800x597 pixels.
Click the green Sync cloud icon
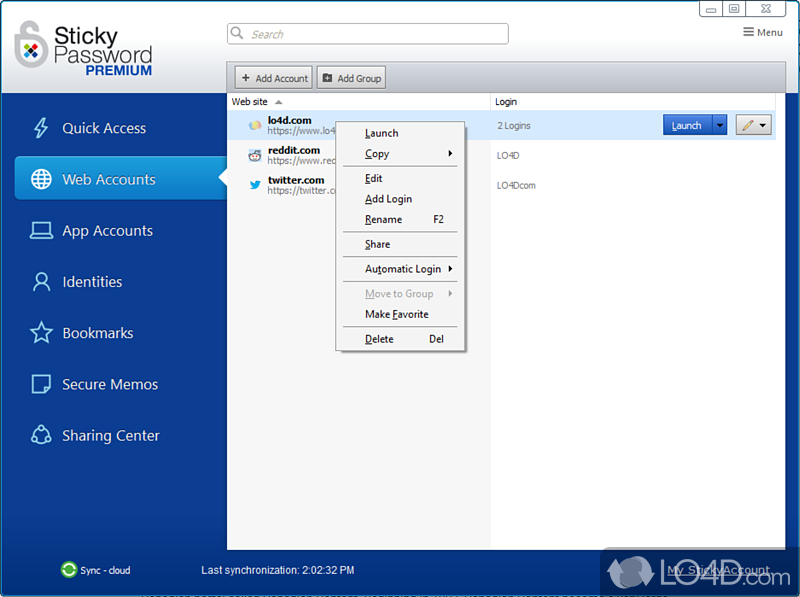click(68, 570)
